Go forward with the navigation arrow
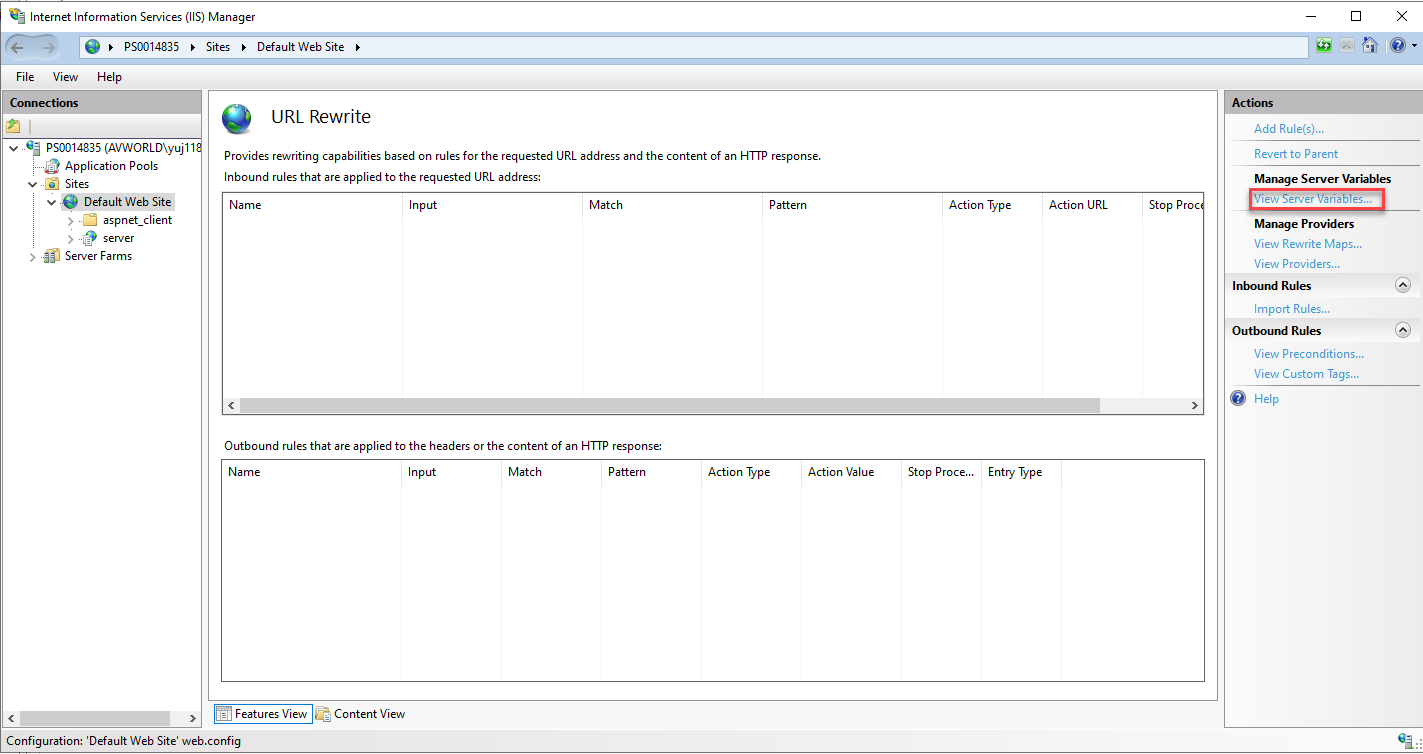The height and width of the screenshot is (754, 1423). click(49, 47)
